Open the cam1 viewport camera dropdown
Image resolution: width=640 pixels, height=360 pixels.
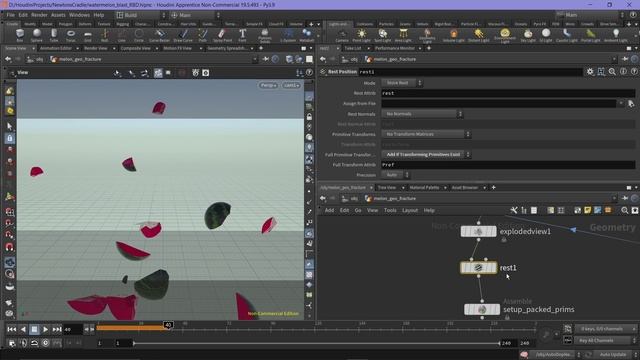tap(291, 85)
